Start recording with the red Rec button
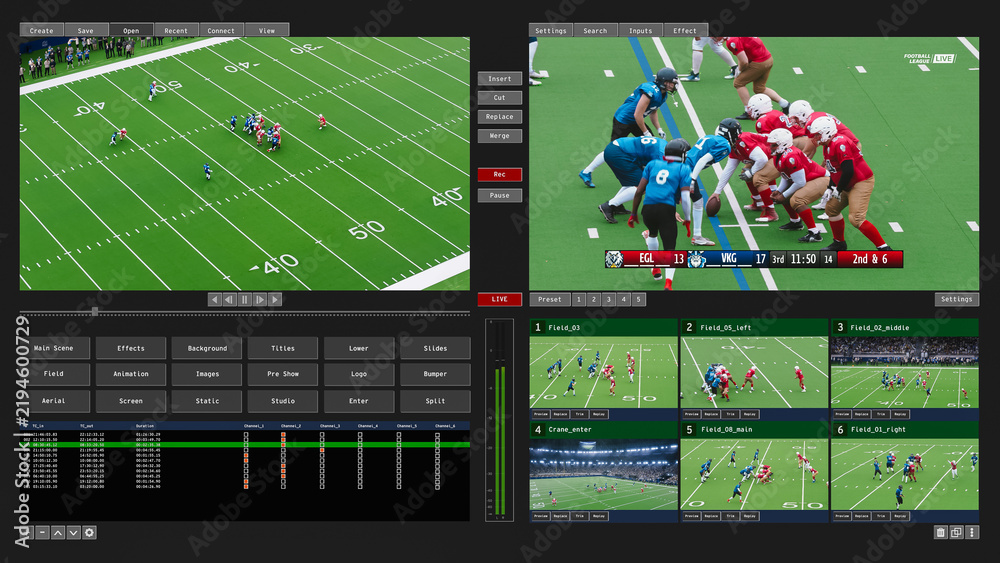The width and height of the screenshot is (1000, 563). tap(499, 174)
